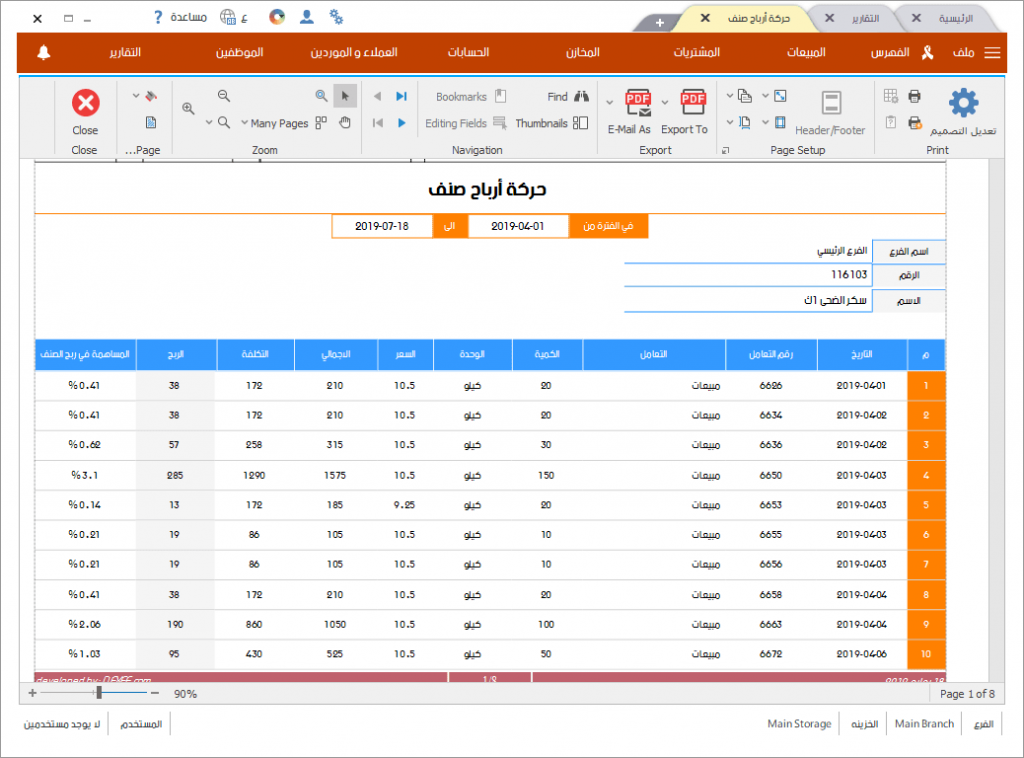Image resolution: width=1024 pixels, height=758 pixels.
Task: Open the المبيعات menu
Action: [806, 52]
